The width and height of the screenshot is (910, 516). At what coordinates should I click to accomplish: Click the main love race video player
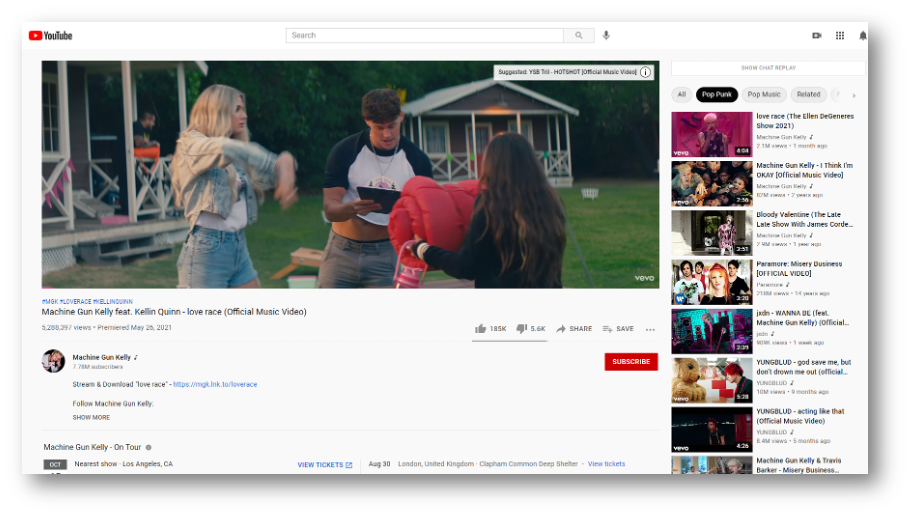click(350, 175)
